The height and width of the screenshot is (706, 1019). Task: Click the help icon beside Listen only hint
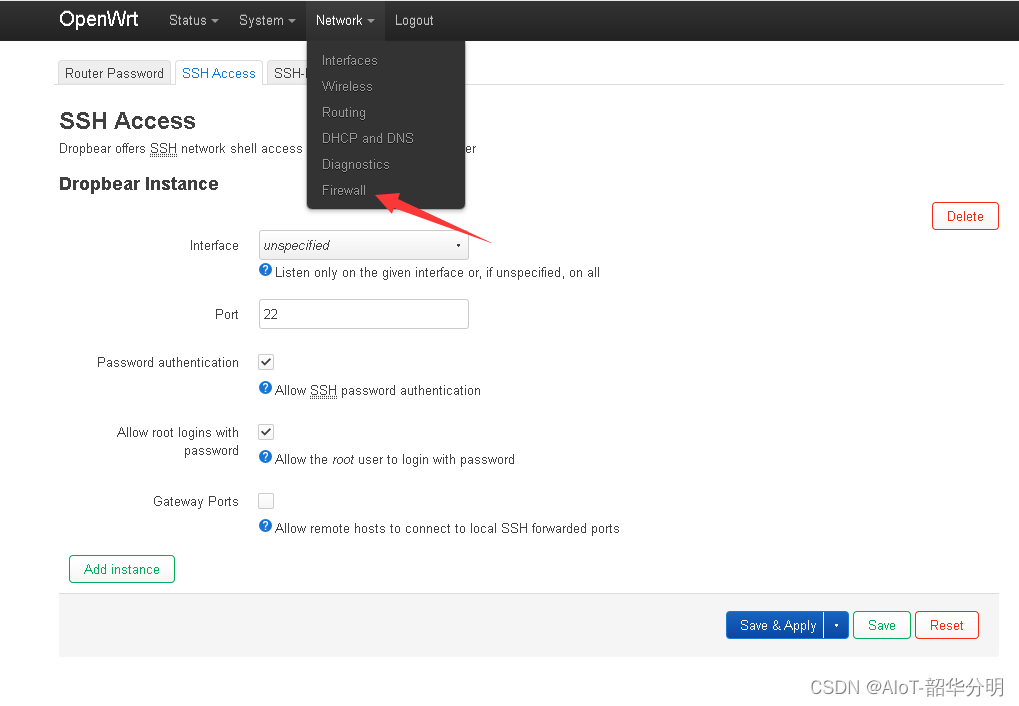coord(265,270)
